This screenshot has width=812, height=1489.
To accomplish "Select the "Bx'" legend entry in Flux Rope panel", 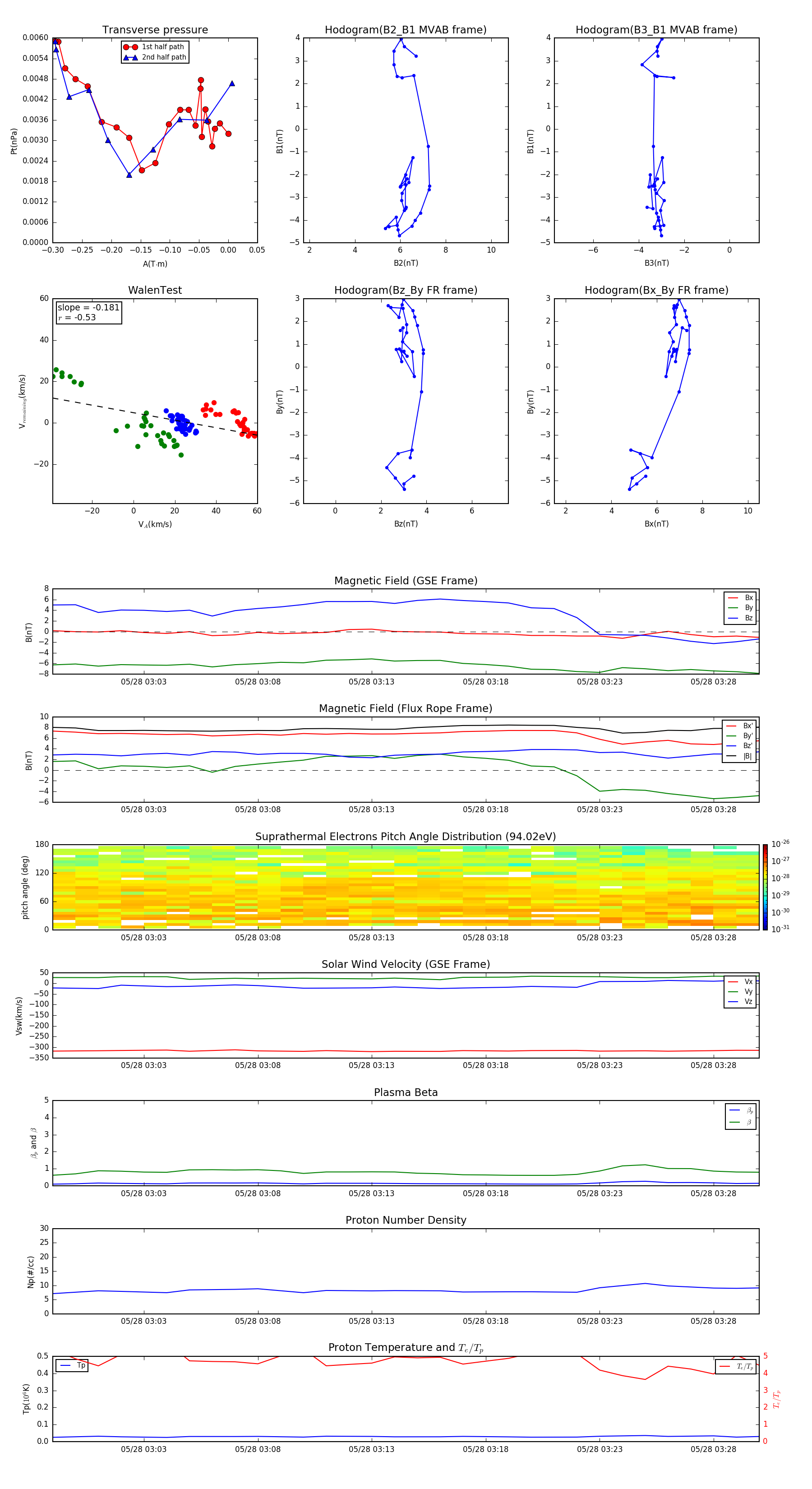I will pos(740,726).
